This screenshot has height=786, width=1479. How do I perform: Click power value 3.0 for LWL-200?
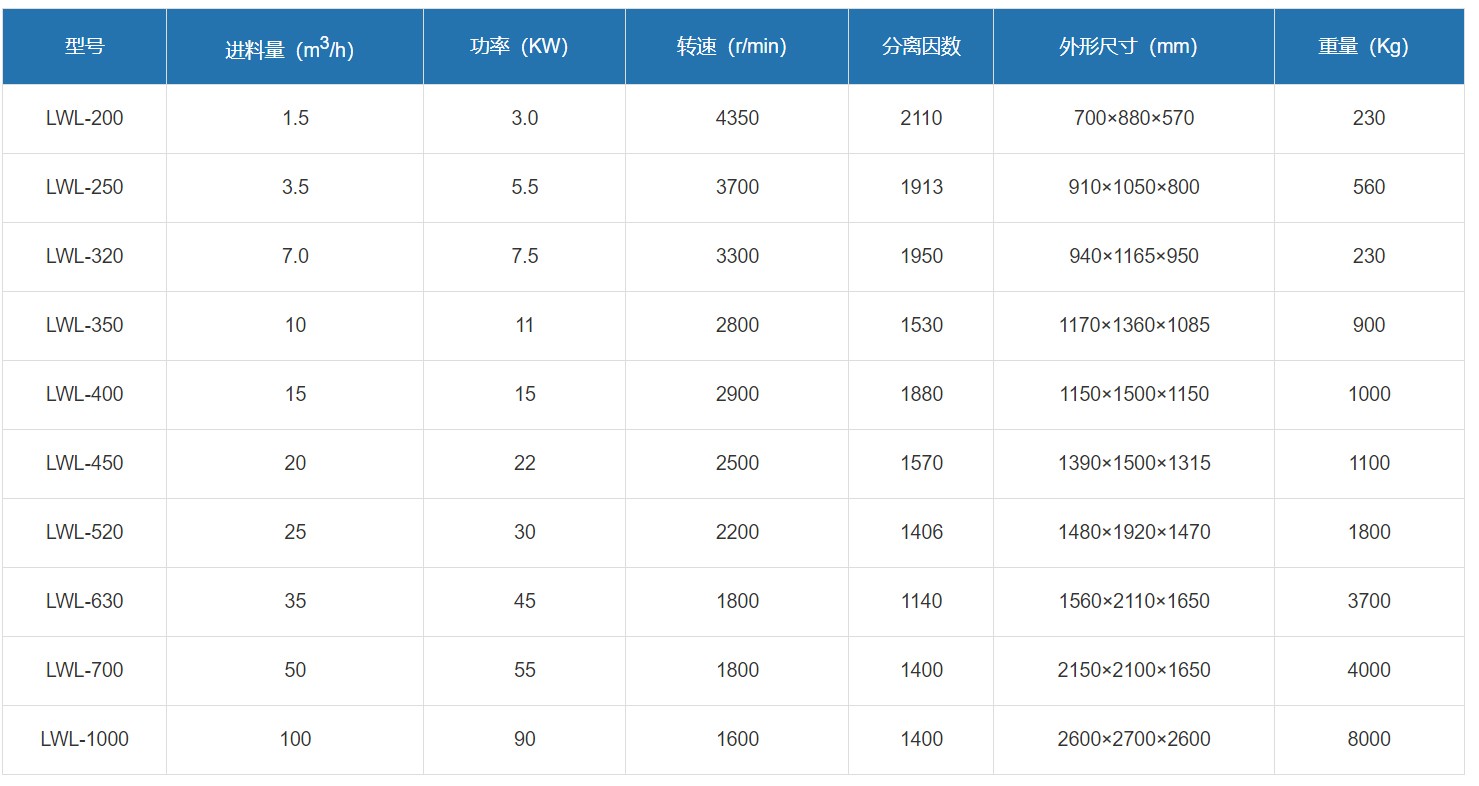pyautogui.click(x=525, y=118)
